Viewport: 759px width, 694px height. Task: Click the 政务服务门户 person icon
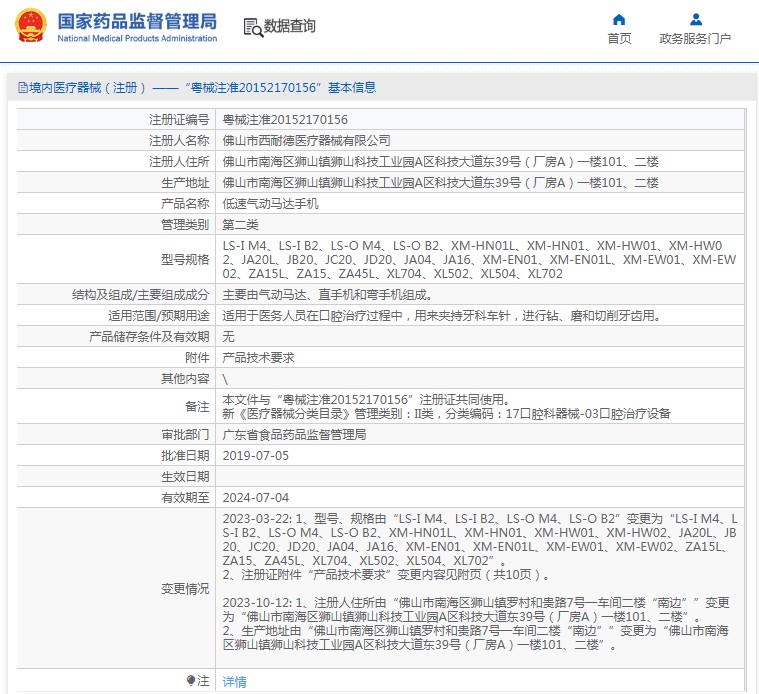[x=695, y=19]
